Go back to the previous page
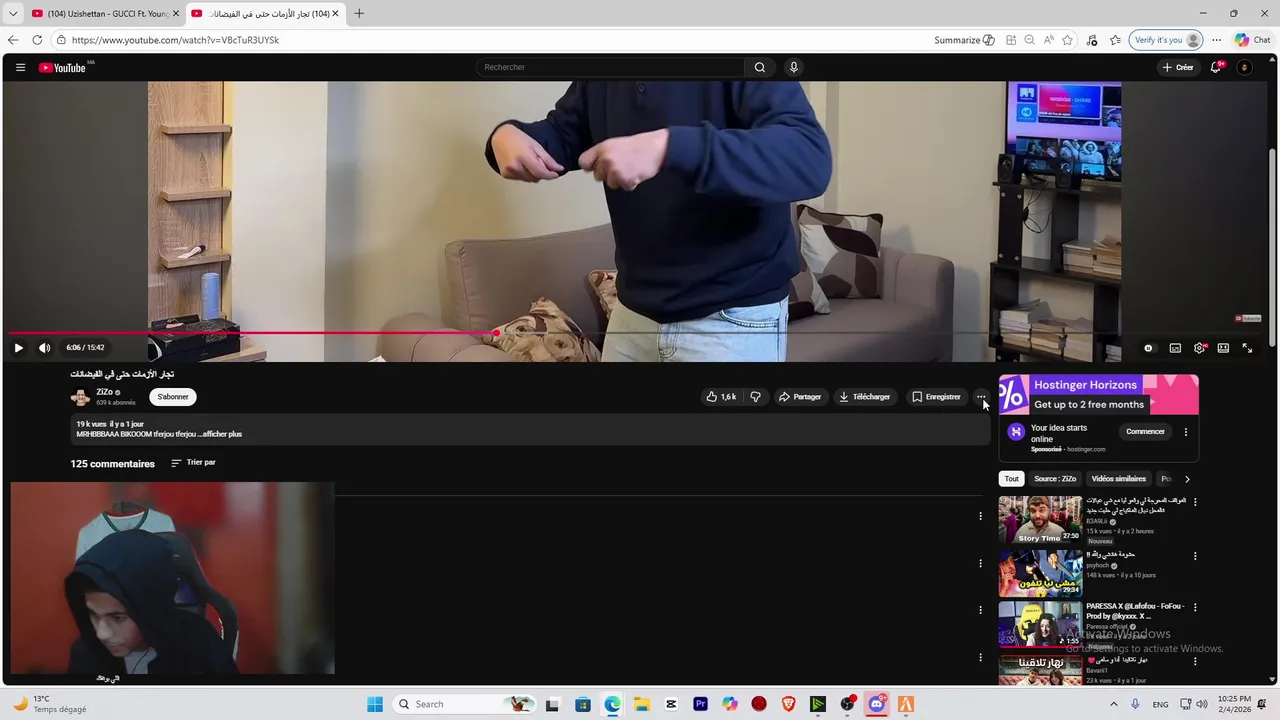This screenshot has width=1280, height=720. pyautogui.click(x=13, y=40)
